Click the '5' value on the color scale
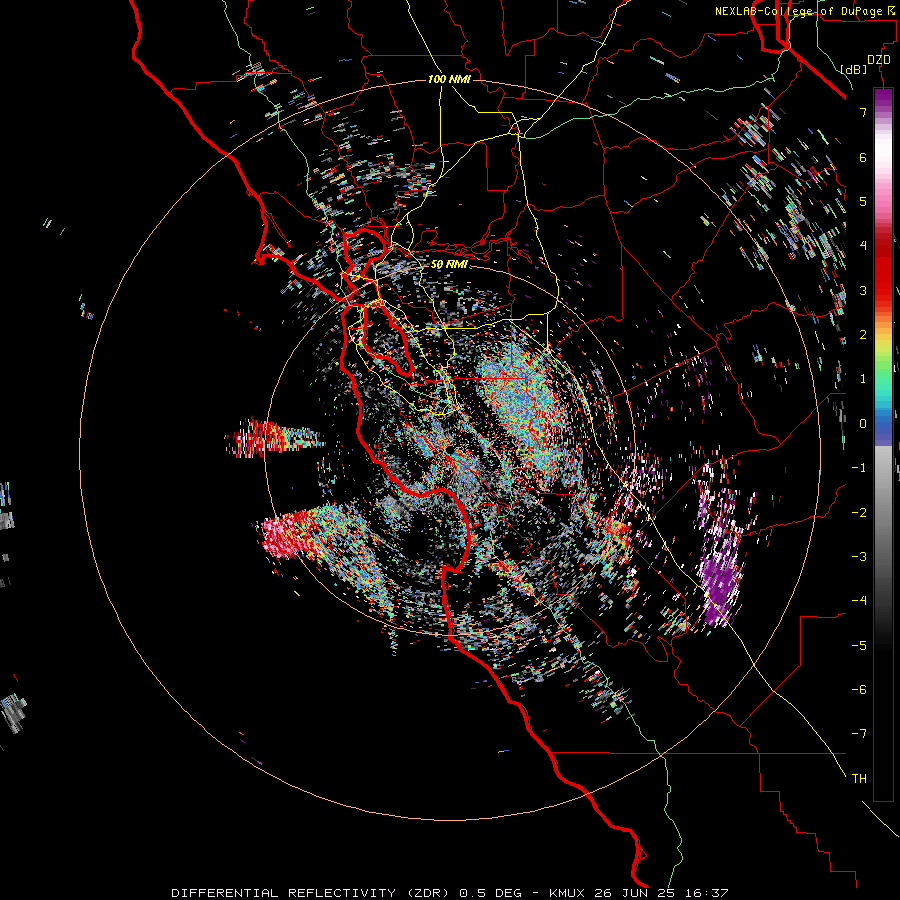This screenshot has height=900, width=900. click(x=863, y=201)
